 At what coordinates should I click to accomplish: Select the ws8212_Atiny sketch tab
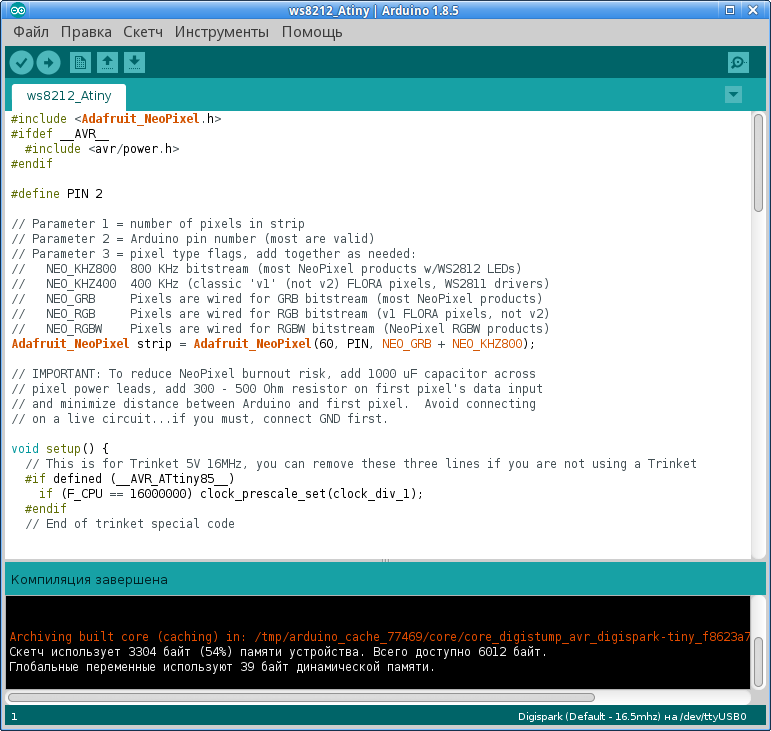tap(69, 97)
